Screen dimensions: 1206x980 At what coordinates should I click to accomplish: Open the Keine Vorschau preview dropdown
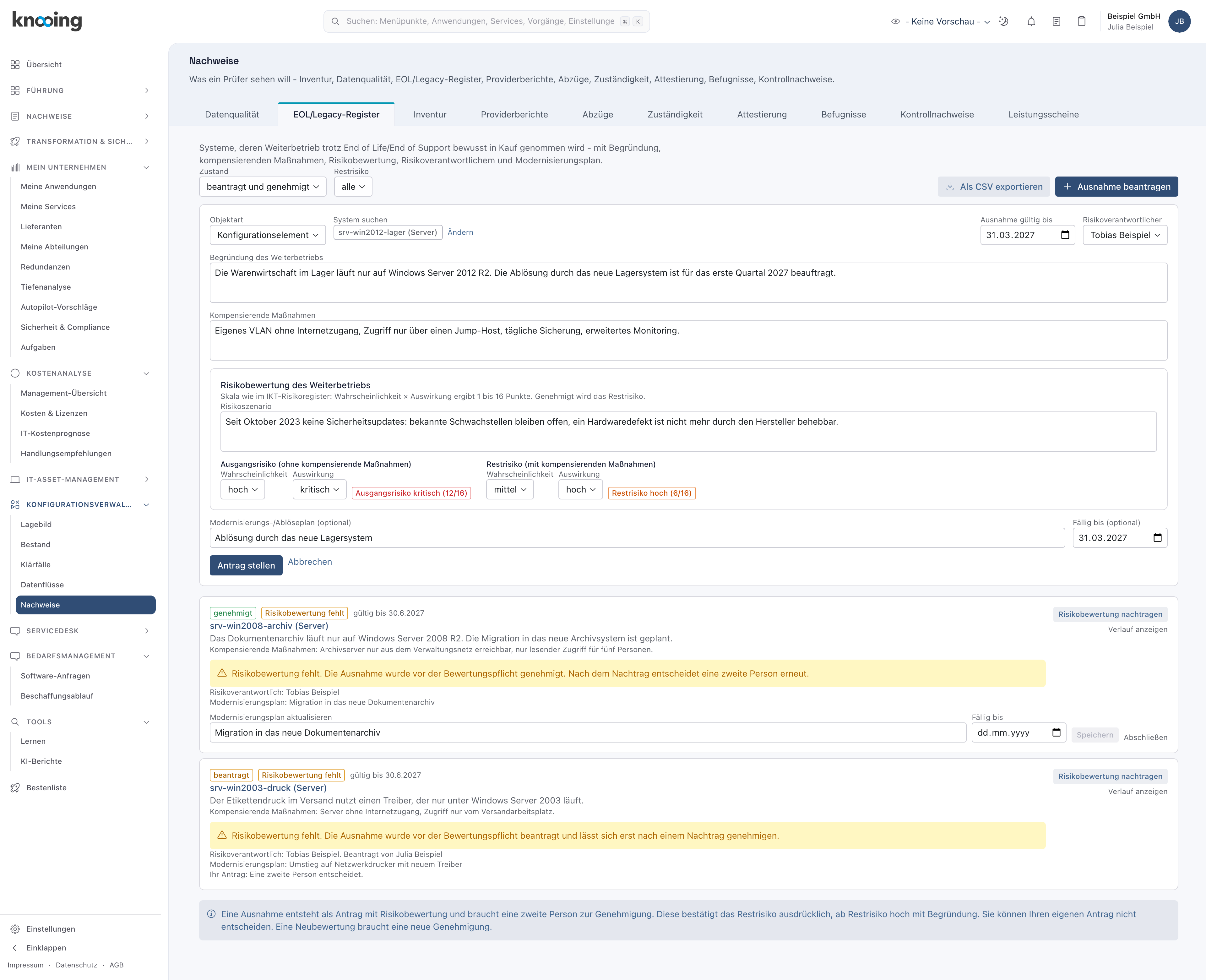(941, 21)
